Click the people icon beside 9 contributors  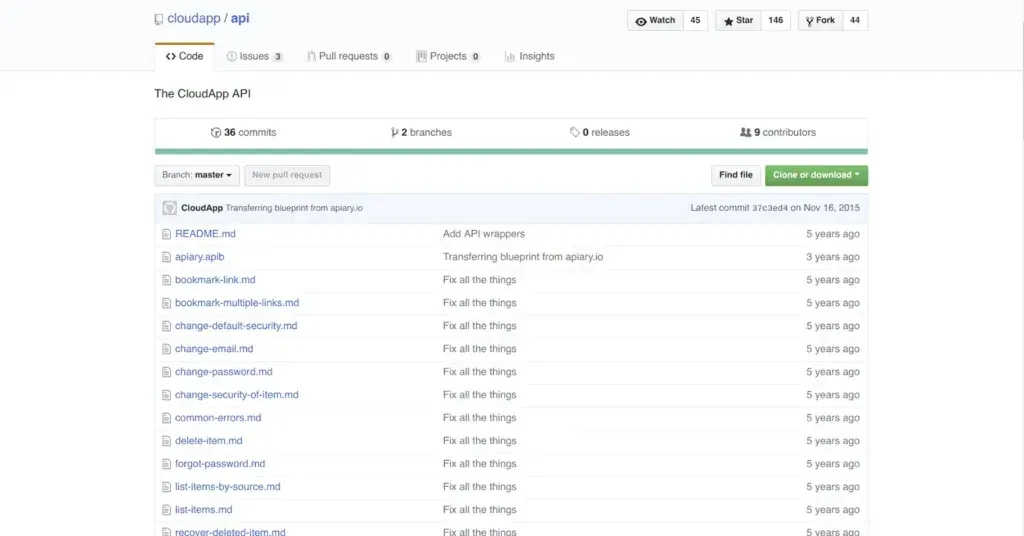[745, 133]
